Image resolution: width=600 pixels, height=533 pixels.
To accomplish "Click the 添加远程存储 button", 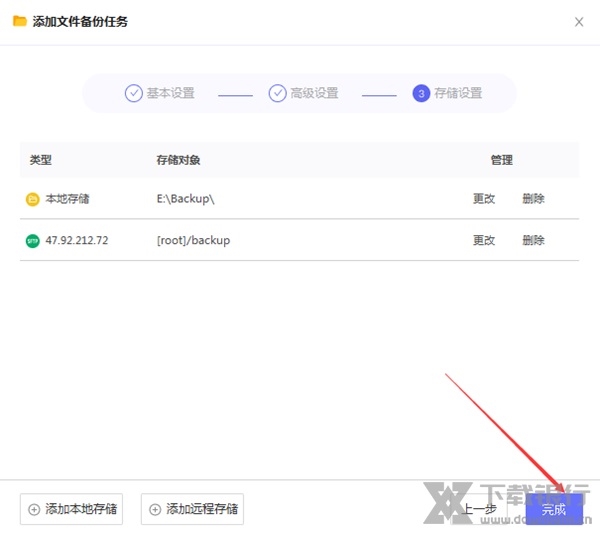I will 192,509.
